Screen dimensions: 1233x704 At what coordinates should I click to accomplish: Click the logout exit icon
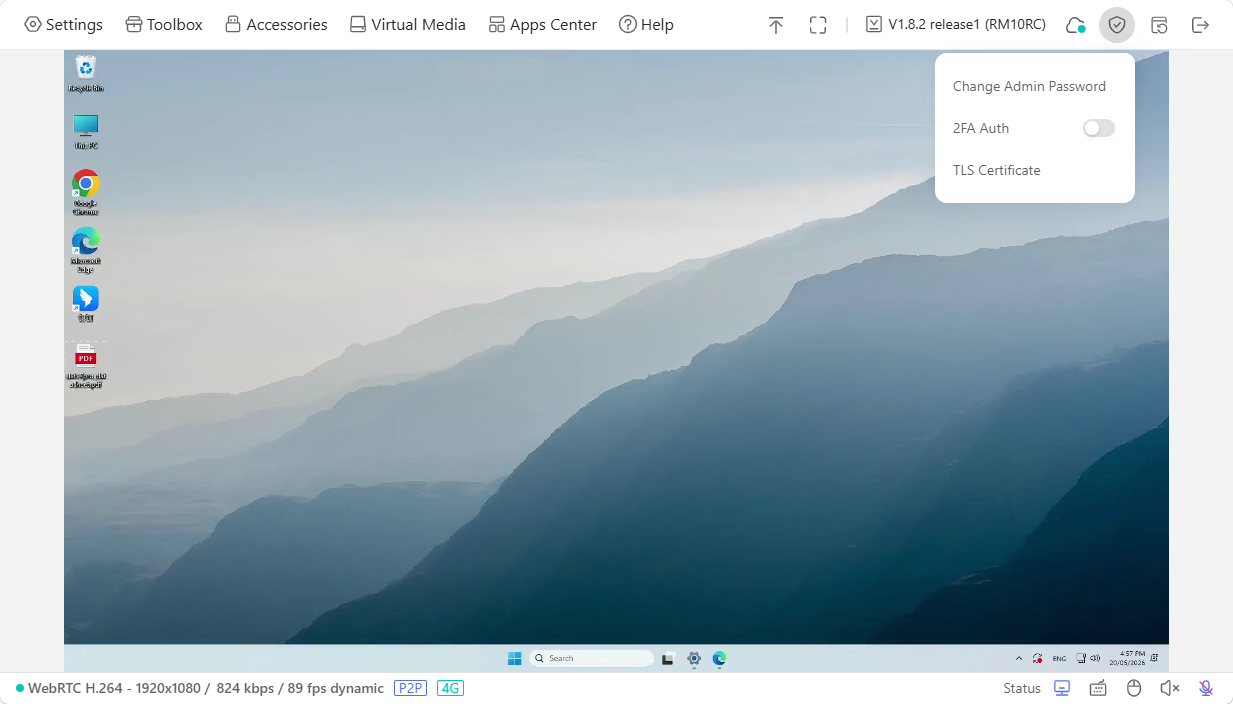[1200, 25]
